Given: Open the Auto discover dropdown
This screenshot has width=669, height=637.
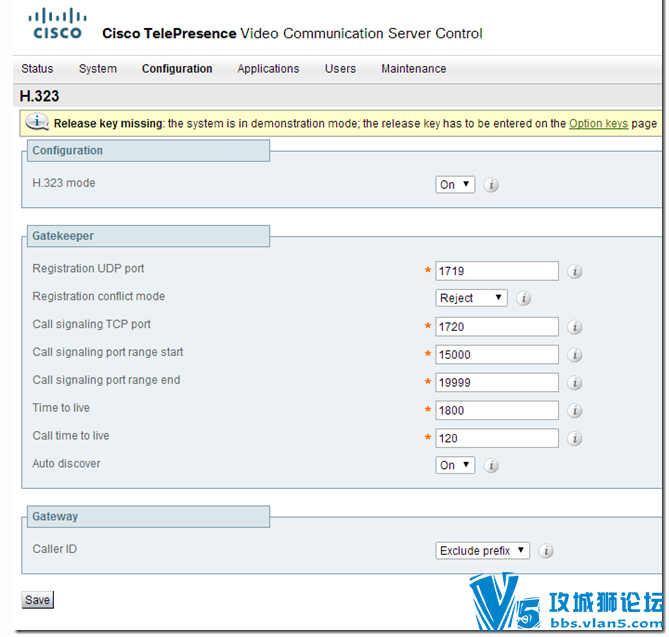Looking at the screenshot, I should (455, 465).
